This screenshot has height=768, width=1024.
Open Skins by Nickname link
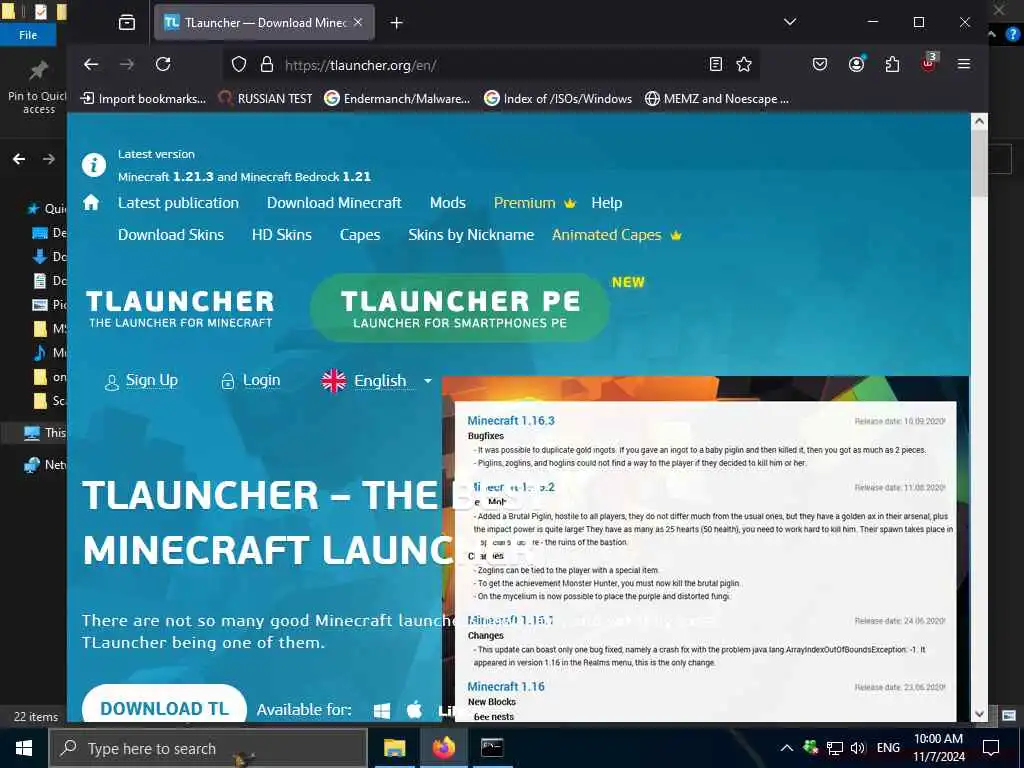click(x=471, y=234)
